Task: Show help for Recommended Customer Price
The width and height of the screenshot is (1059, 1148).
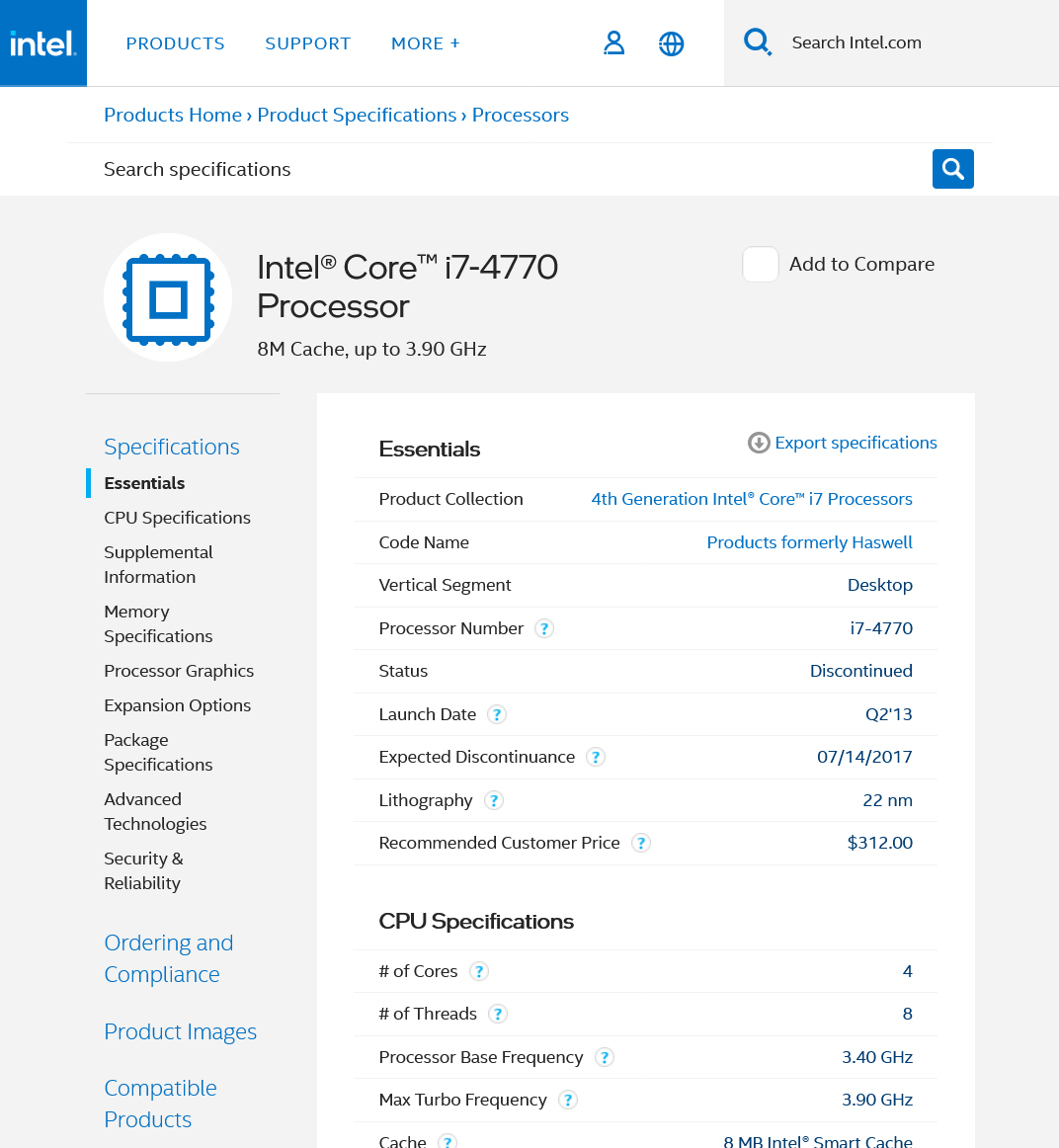Action: 641,843
